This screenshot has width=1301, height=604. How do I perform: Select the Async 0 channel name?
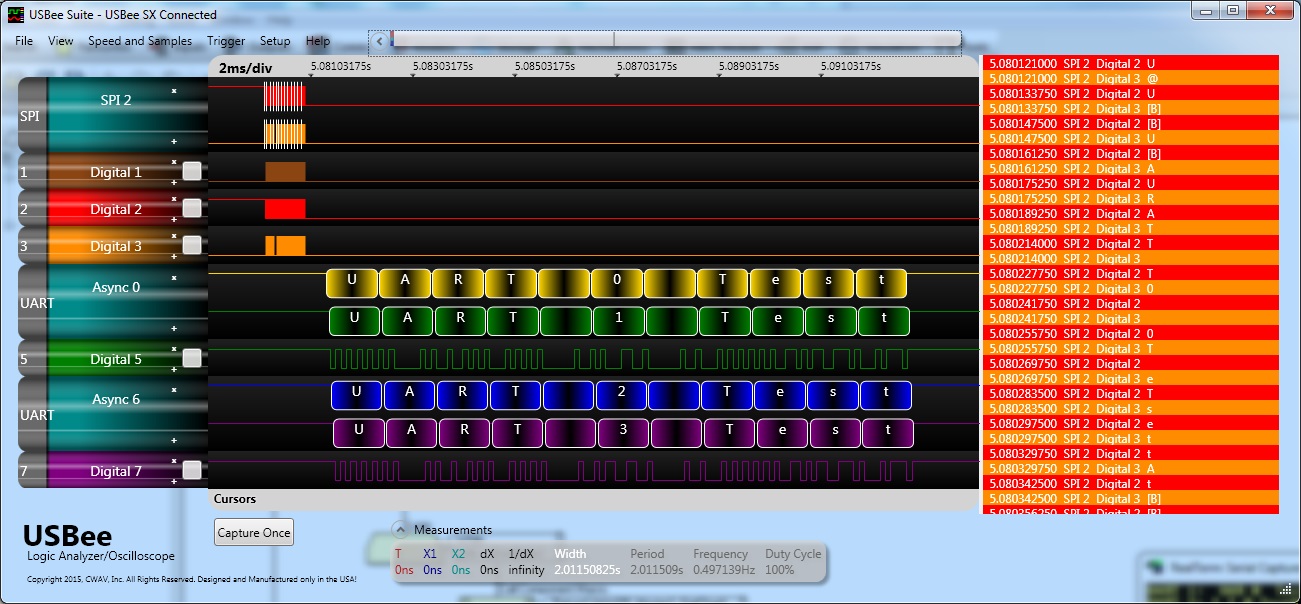click(116, 287)
